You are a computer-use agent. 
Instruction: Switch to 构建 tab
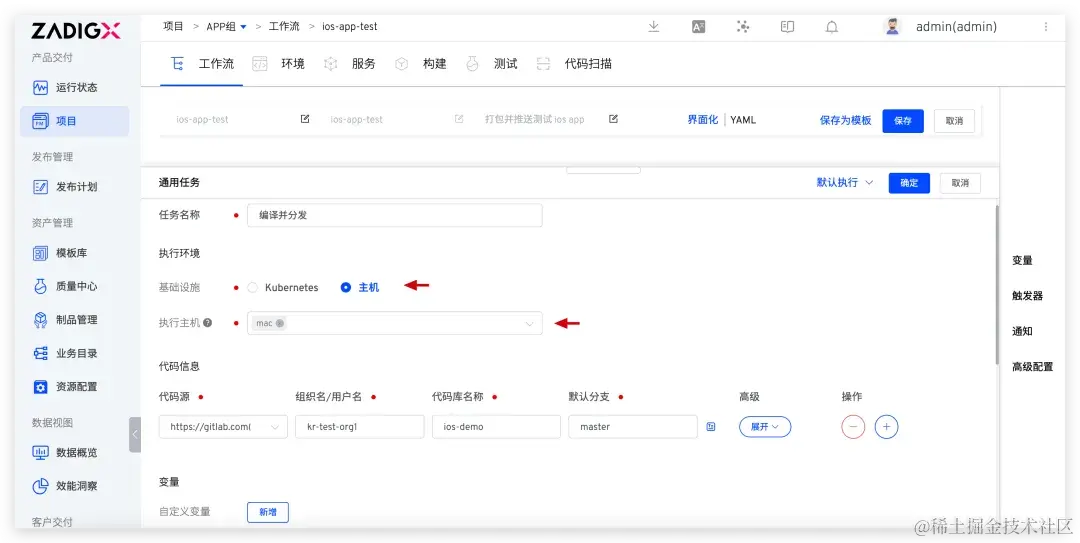pyautogui.click(x=421, y=64)
